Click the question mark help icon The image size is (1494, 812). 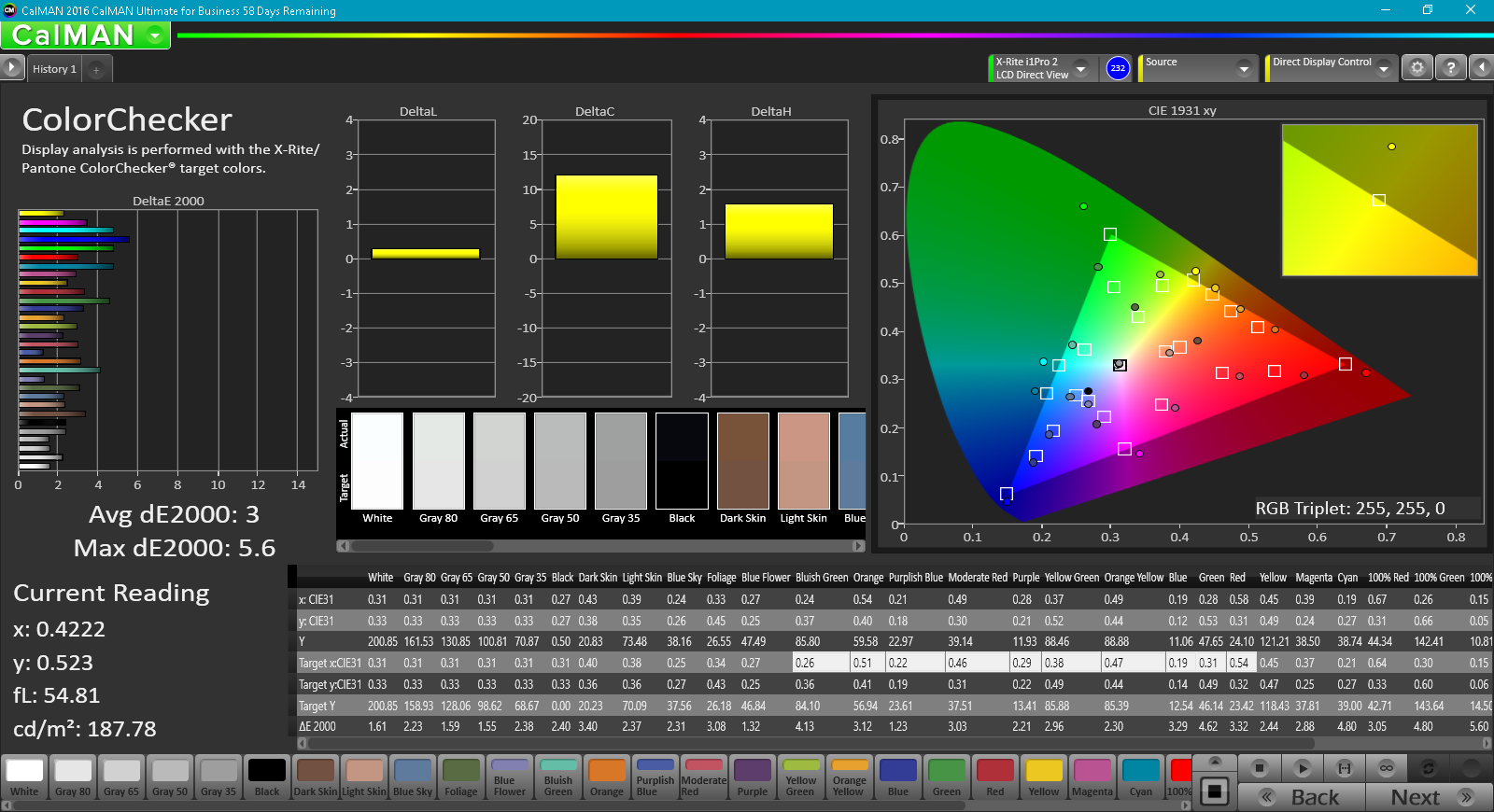pyautogui.click(x=1450, y=68)
